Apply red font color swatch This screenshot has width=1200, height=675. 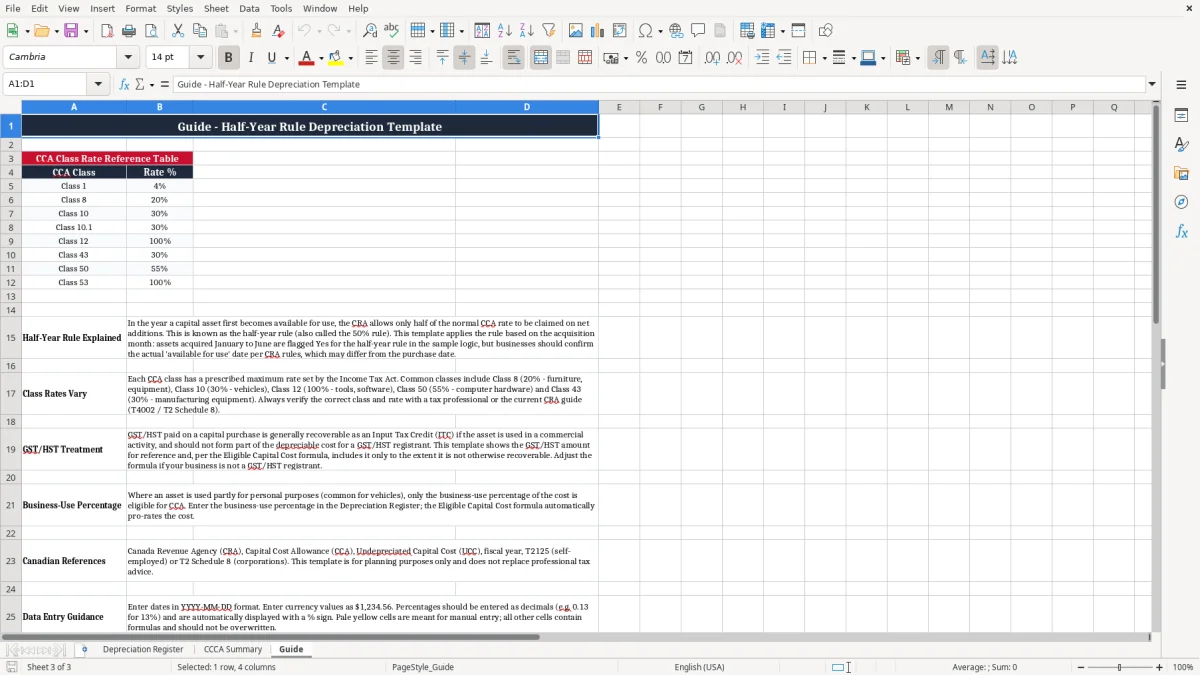(x=307, y=58)
